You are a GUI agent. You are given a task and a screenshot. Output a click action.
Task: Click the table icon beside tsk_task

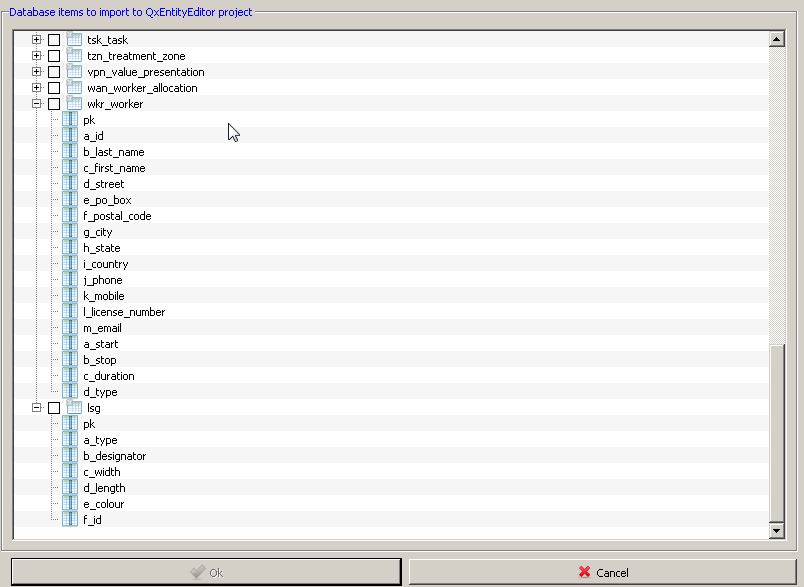pos(72,40)
